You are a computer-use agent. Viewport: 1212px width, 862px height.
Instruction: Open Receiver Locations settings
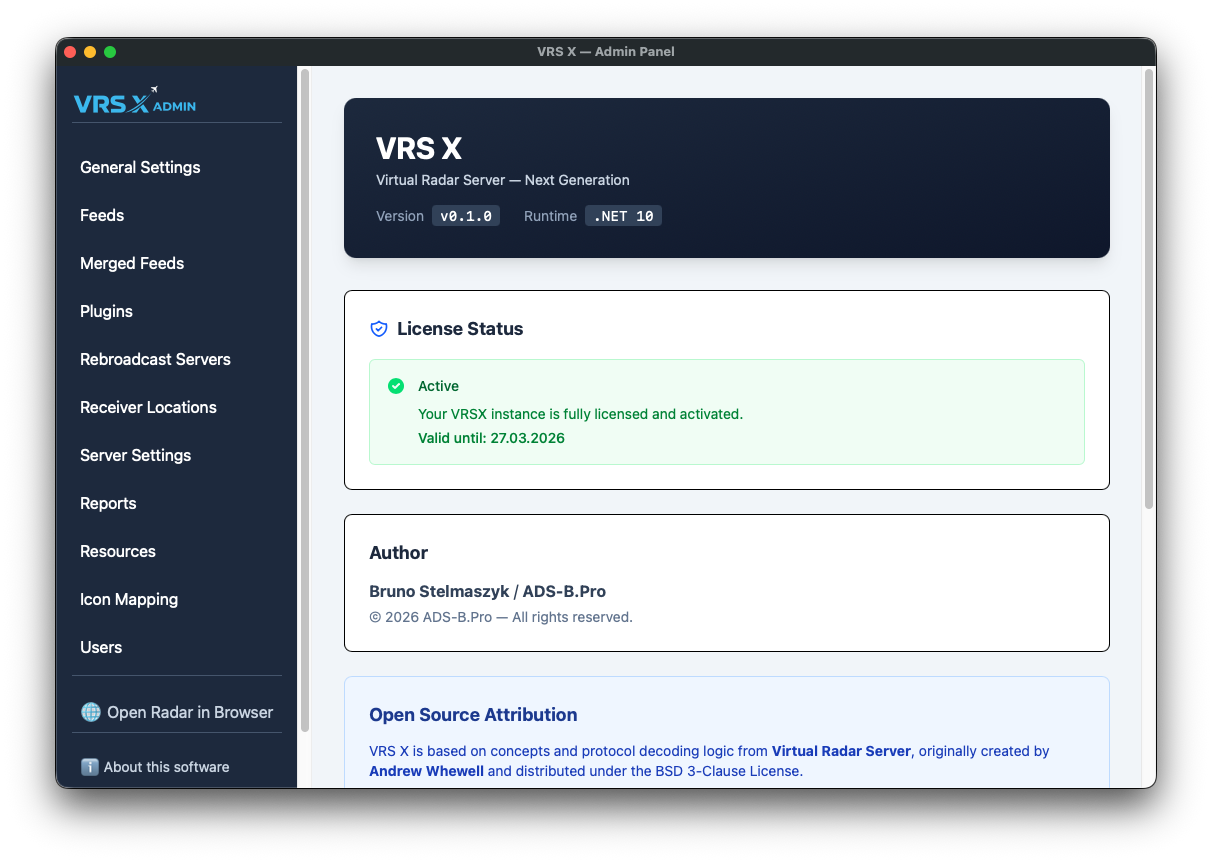(x=148, y=407)
